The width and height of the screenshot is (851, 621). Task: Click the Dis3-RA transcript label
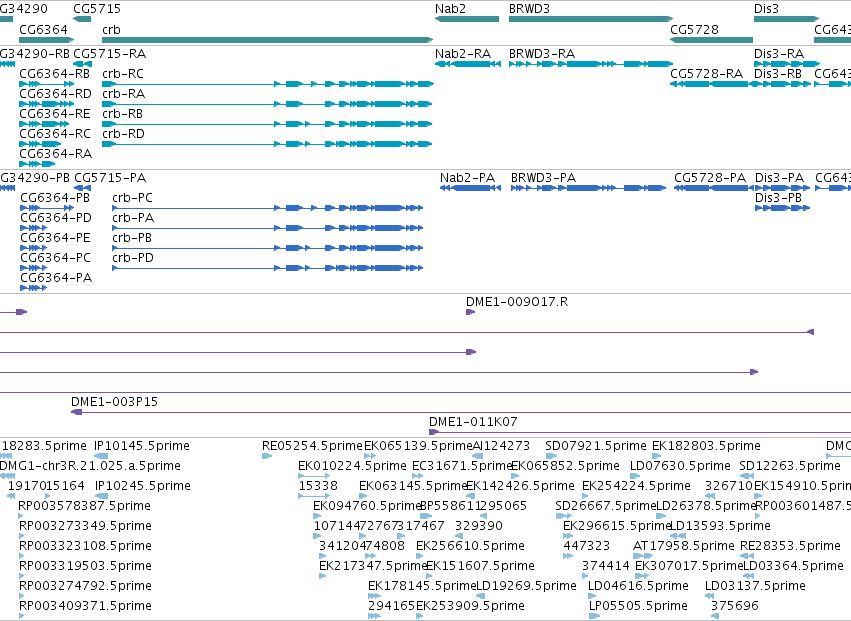pos(779,53)
